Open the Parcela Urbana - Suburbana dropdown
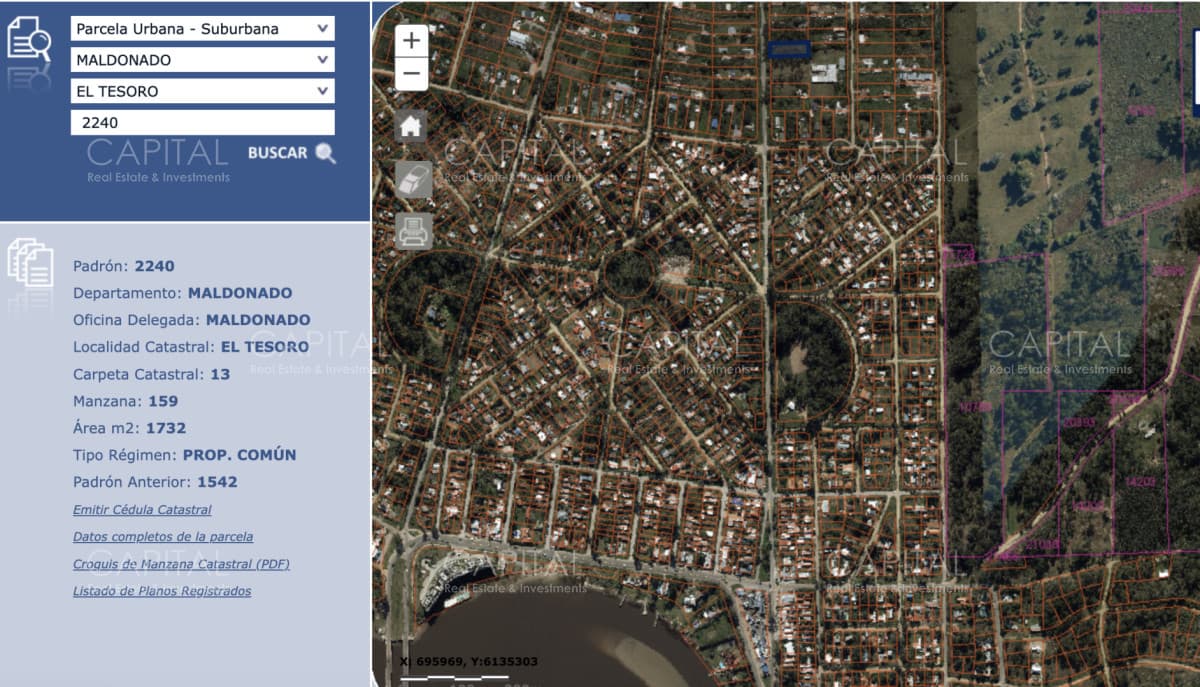Viewport: 1200px width, 687px height. pos(203,29)
